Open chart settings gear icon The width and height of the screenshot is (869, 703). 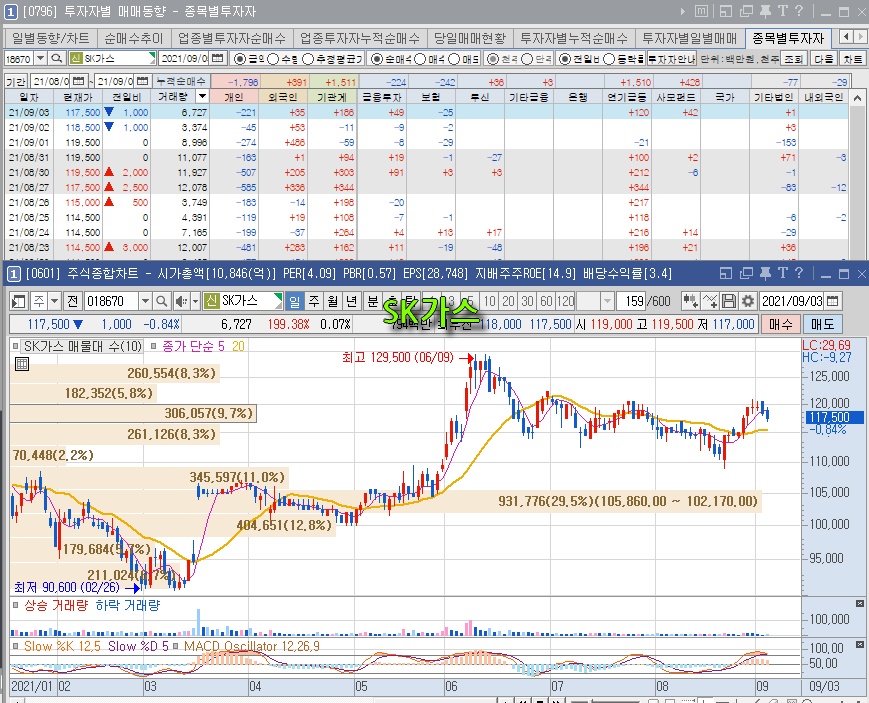(748, 301)
